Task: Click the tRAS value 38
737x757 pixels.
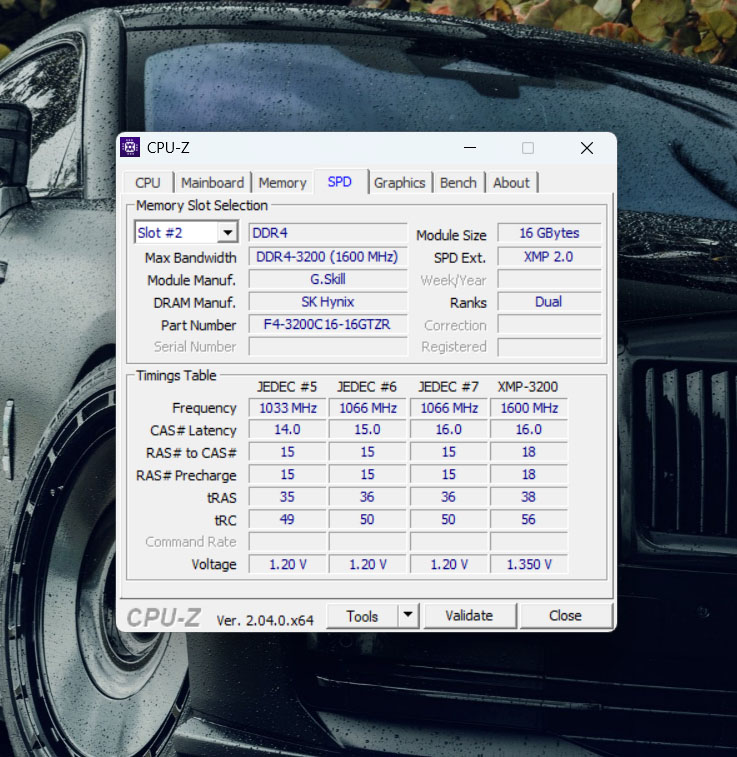Action: coord(529,497)
